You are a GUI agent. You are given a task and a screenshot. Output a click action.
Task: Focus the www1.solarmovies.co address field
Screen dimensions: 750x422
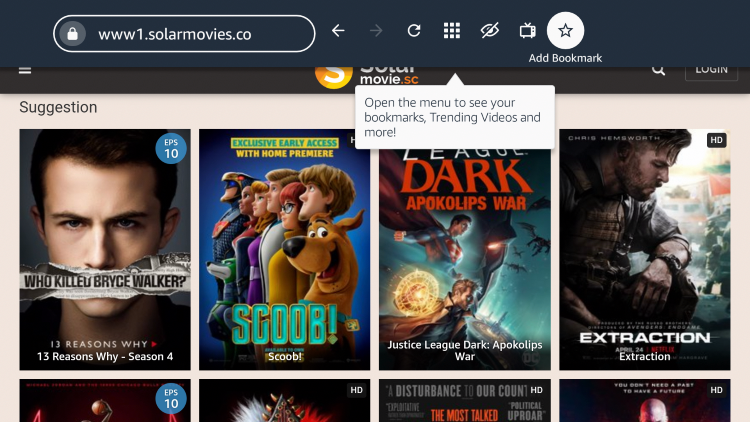184,33
